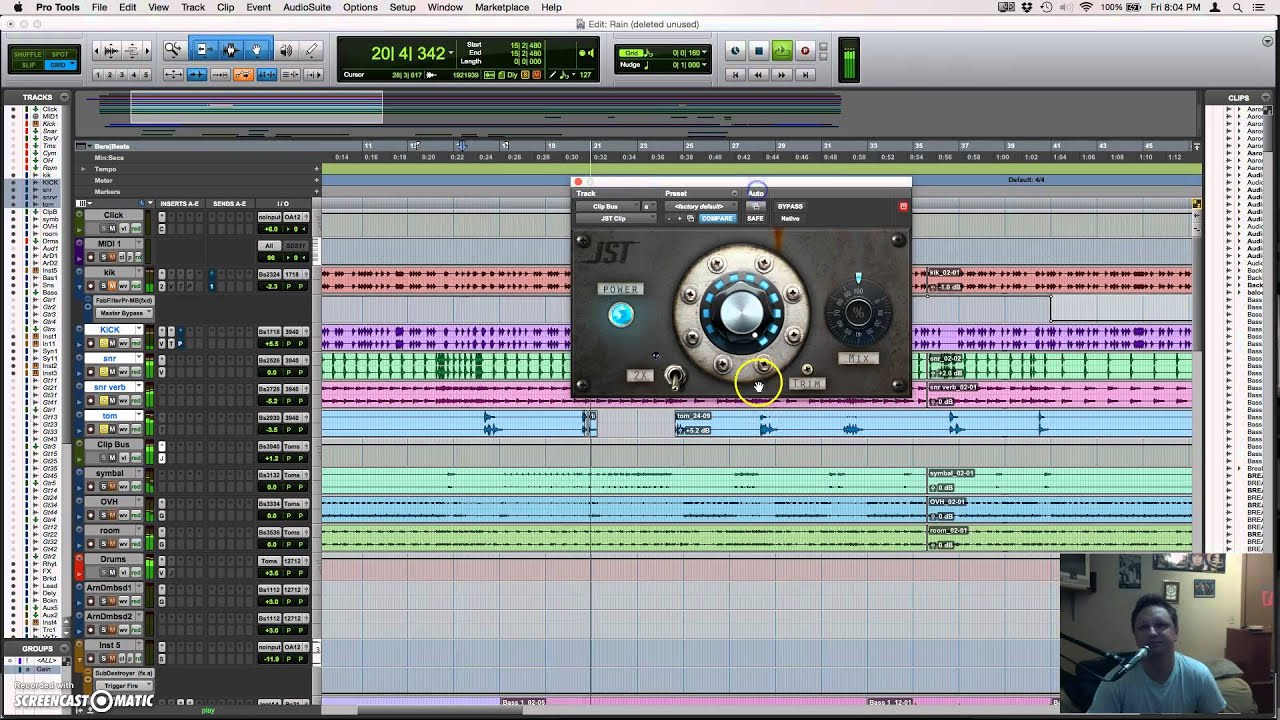
Task: Click the Inst 5 track name
Action: click(x=109, y=646)
